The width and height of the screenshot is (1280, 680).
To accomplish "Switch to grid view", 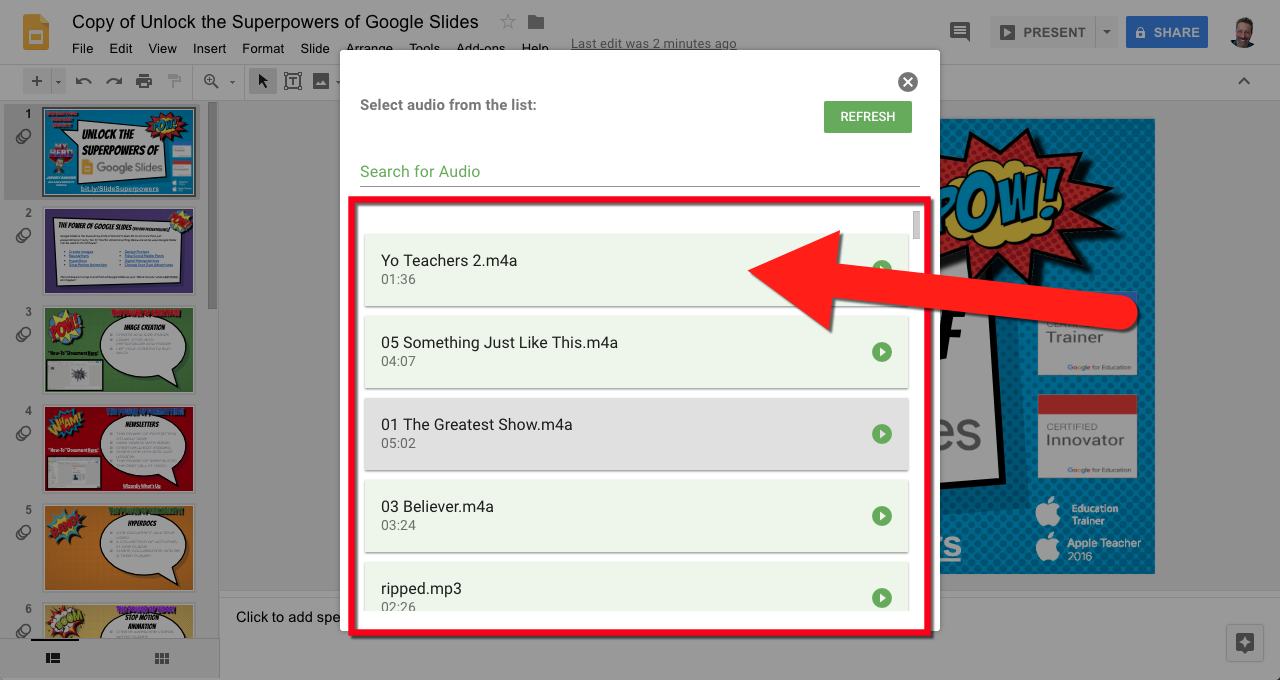I will (x=162, y=658).
